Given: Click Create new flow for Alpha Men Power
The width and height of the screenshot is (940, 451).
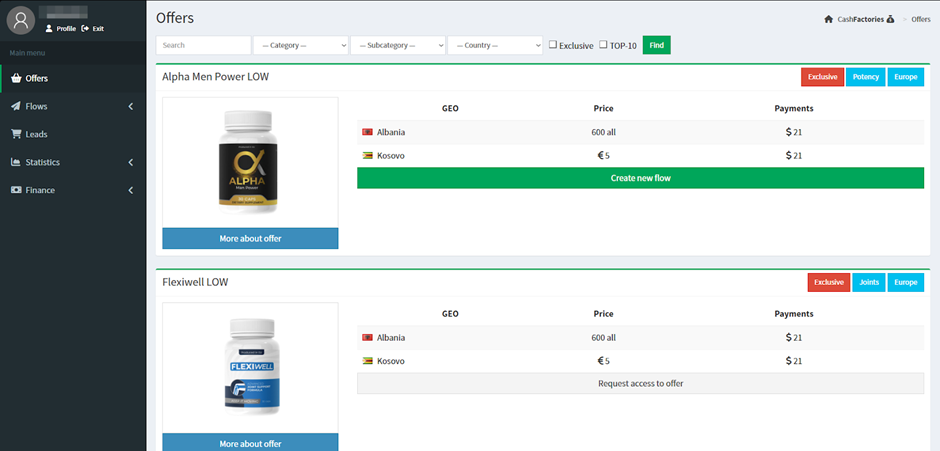Looking at the screenshot, I should (640, 178).
